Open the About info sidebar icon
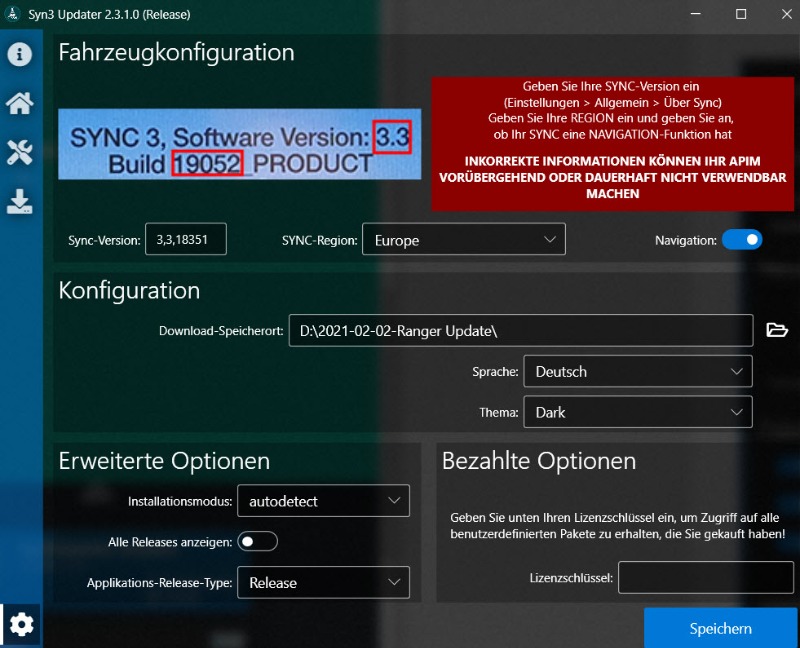 (x=19, y=54)
